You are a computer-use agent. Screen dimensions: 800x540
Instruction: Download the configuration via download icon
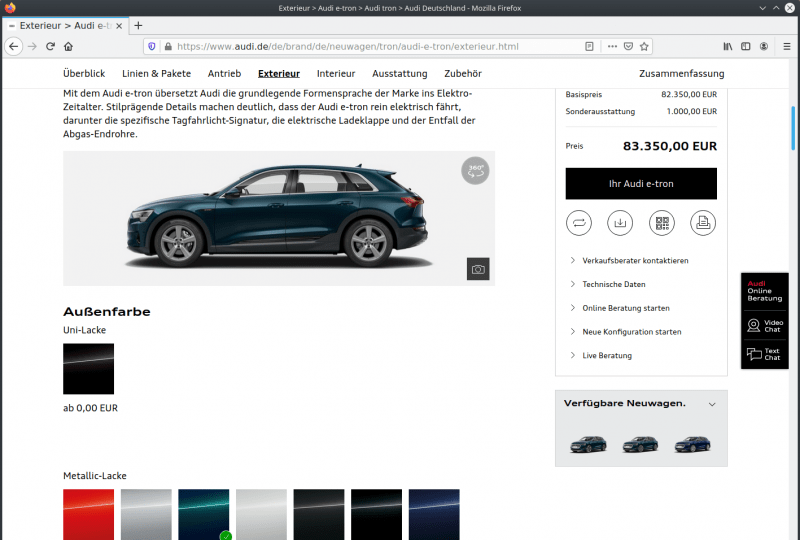click(x=620, y=223)
